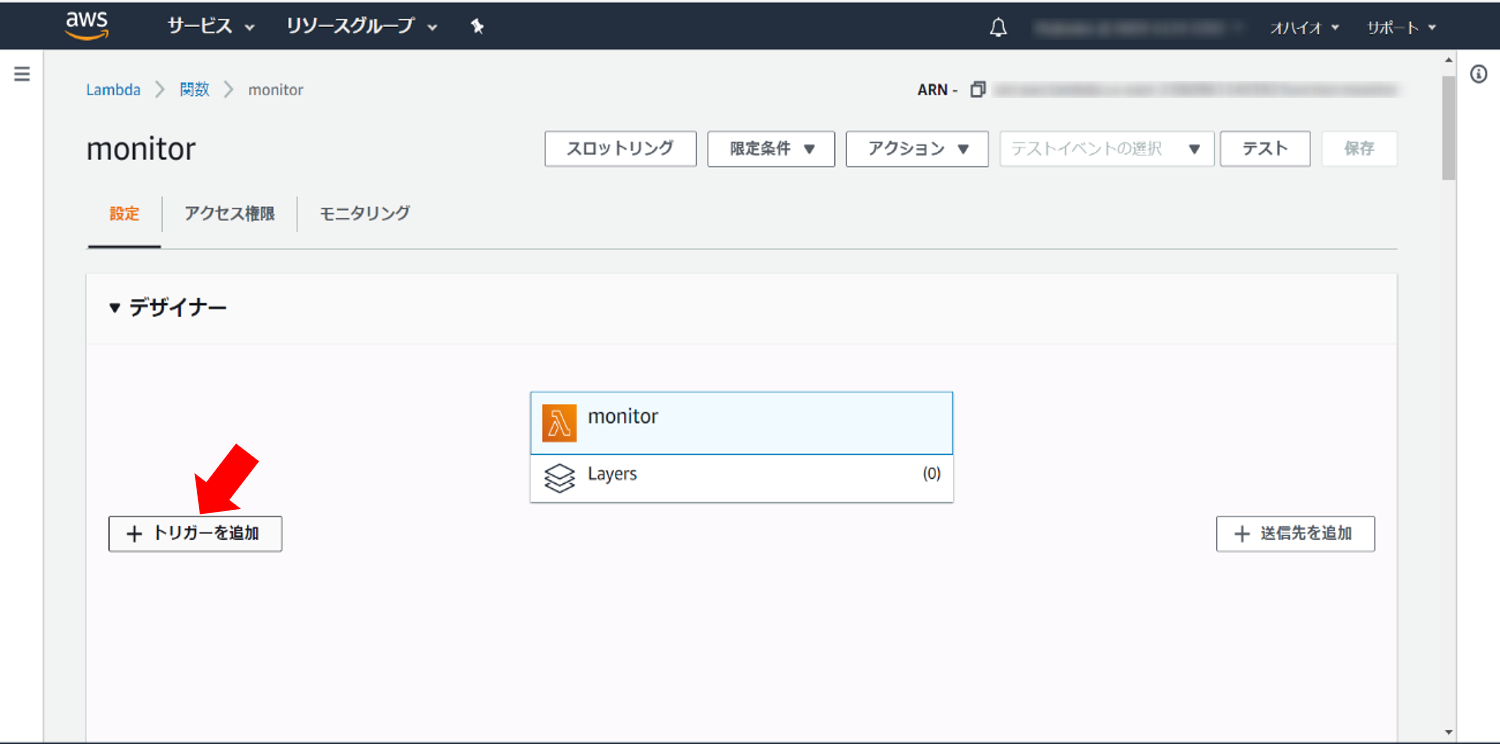This screenshot has width=1500, height=744.
Task: Copy the ARN with the copy icon
Action: click(x=978, y=89)
